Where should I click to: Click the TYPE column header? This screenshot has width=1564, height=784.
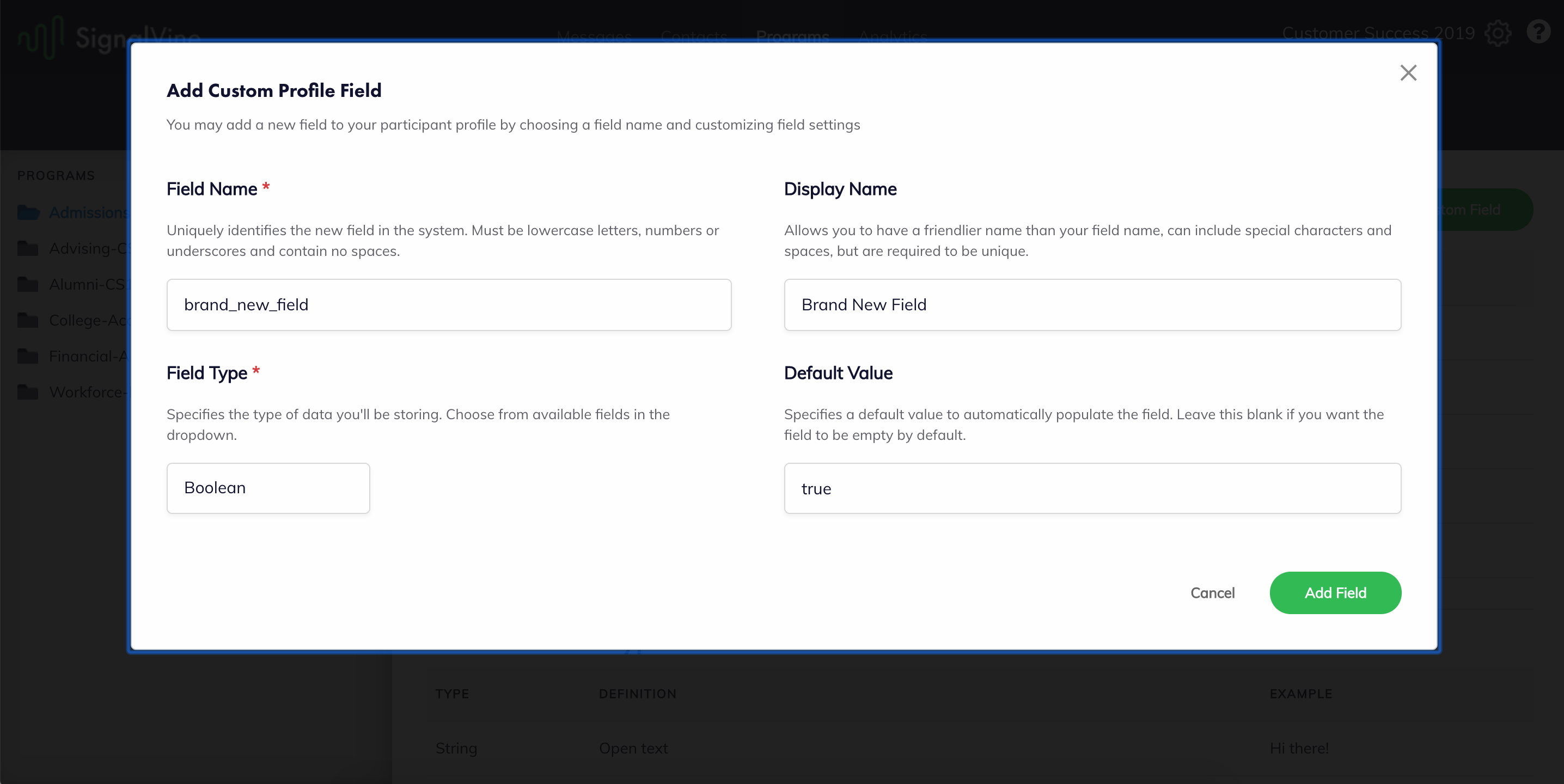(x=453, y=694)
